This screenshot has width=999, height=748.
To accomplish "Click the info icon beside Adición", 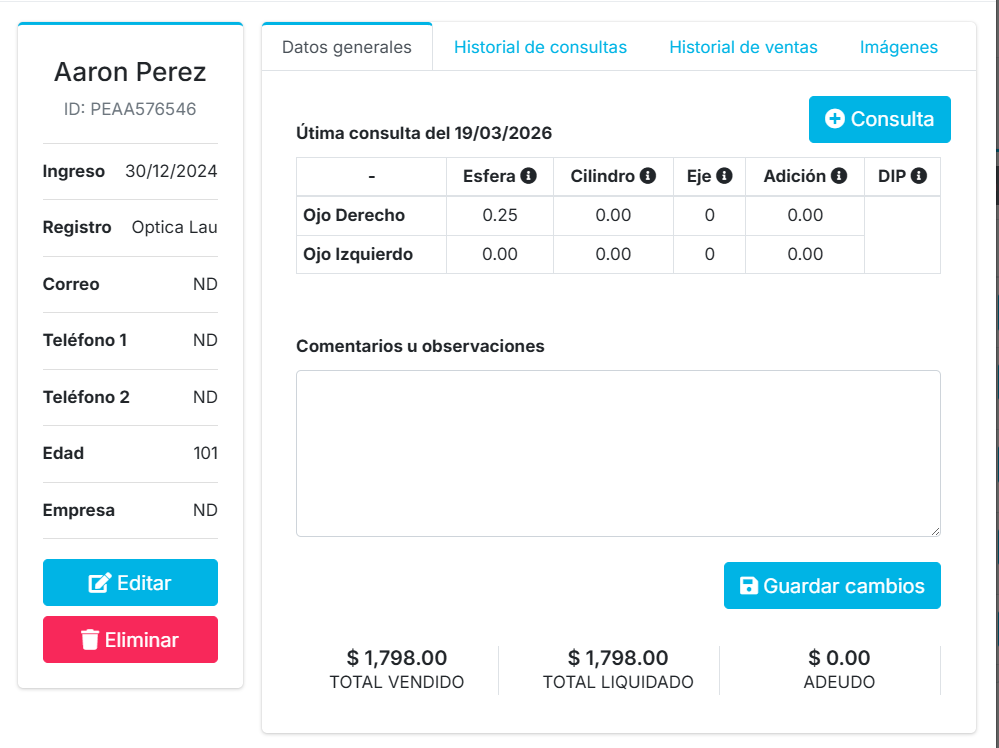I will pos(839,176).
